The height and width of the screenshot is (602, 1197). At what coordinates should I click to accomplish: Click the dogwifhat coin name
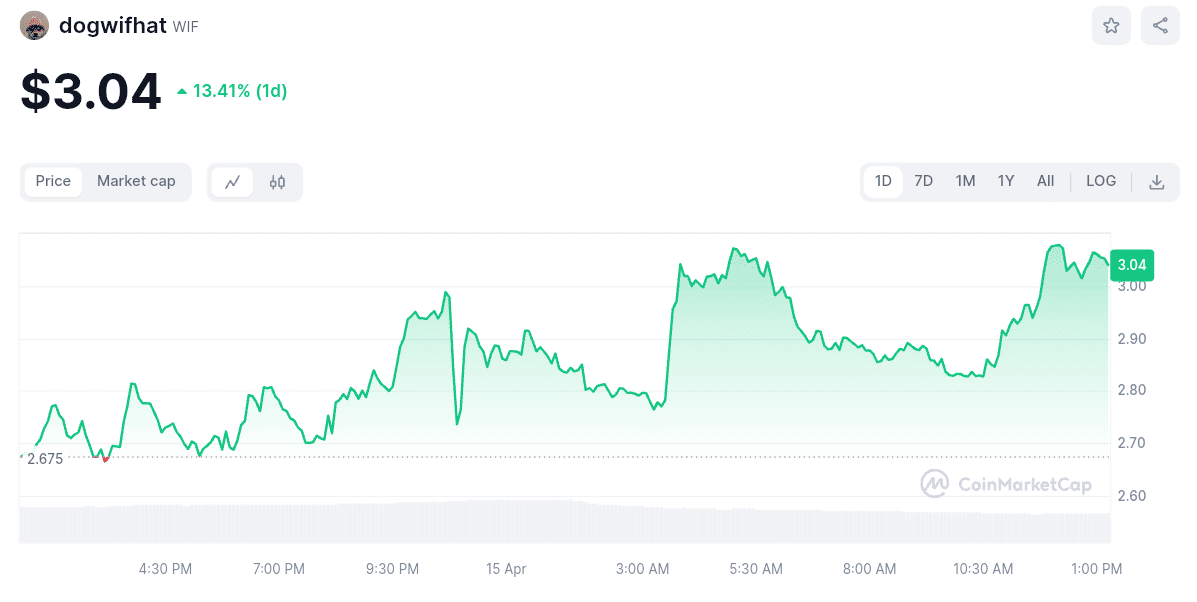pos(112,26)
